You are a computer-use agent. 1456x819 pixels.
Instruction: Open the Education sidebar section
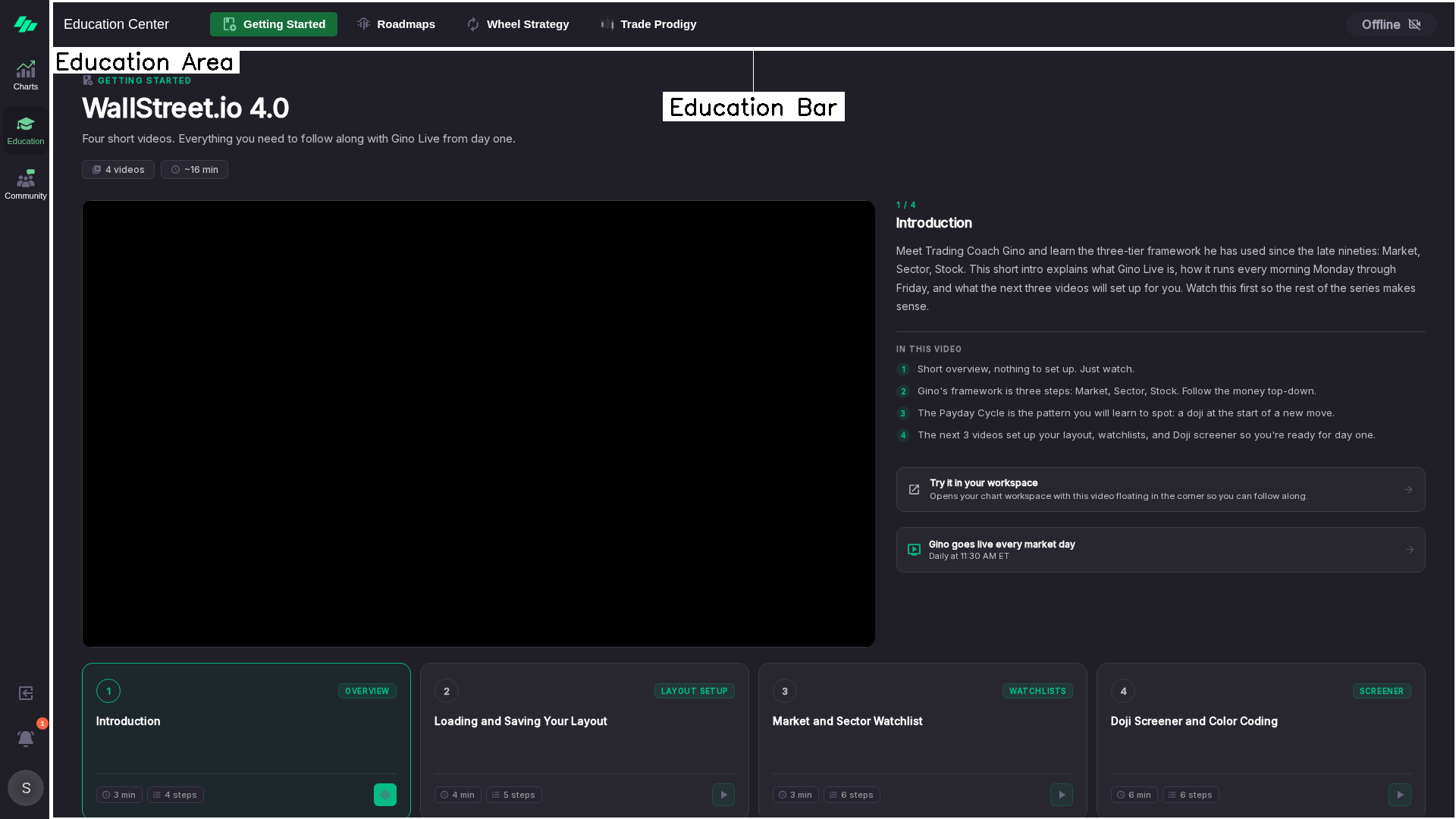point(26,130)
